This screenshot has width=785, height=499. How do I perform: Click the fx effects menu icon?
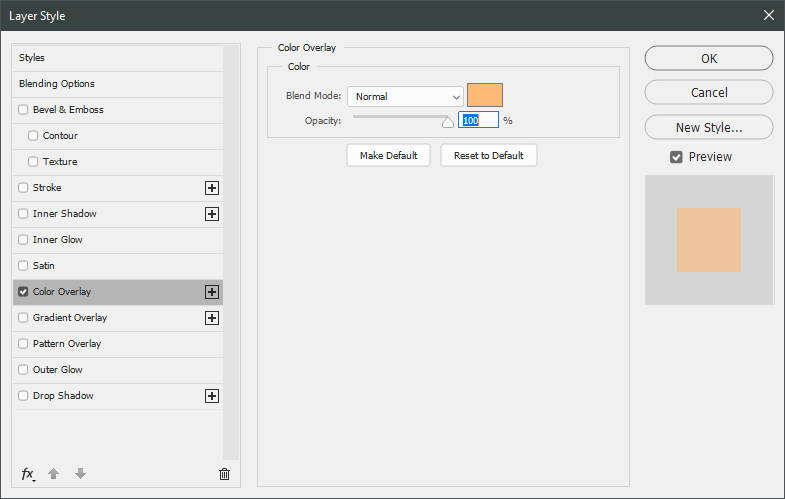pyautogui.click(x=28, y=474)
